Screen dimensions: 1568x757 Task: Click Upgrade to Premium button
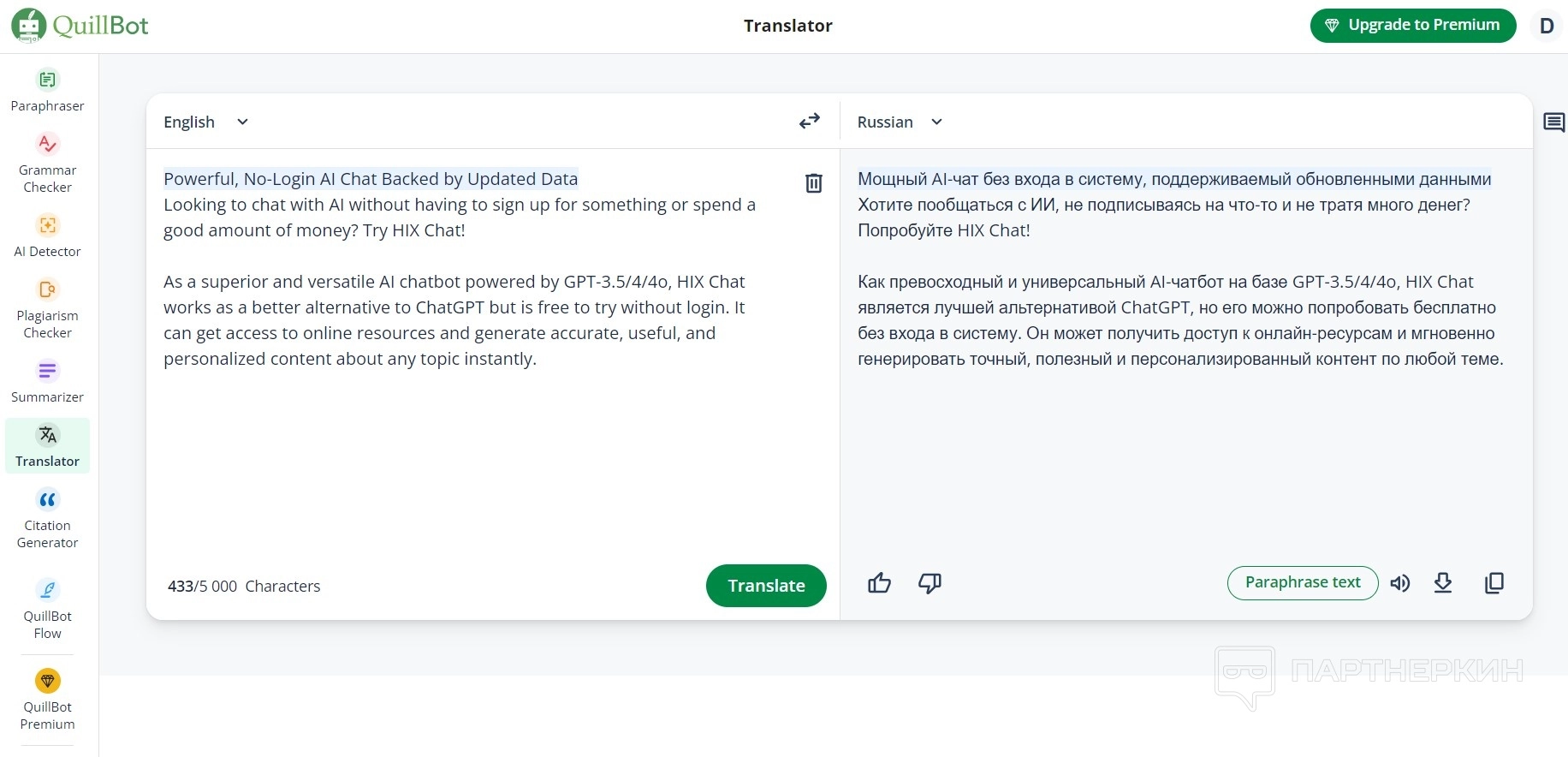tap(1412, 25)
